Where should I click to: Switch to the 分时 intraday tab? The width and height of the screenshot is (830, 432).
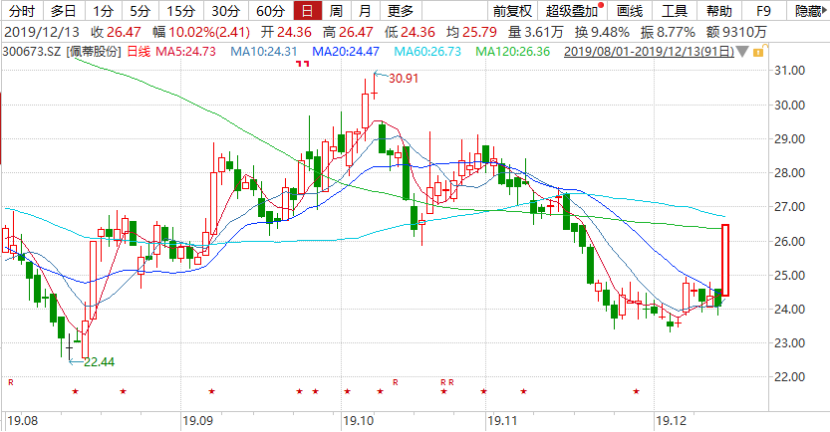22,11
